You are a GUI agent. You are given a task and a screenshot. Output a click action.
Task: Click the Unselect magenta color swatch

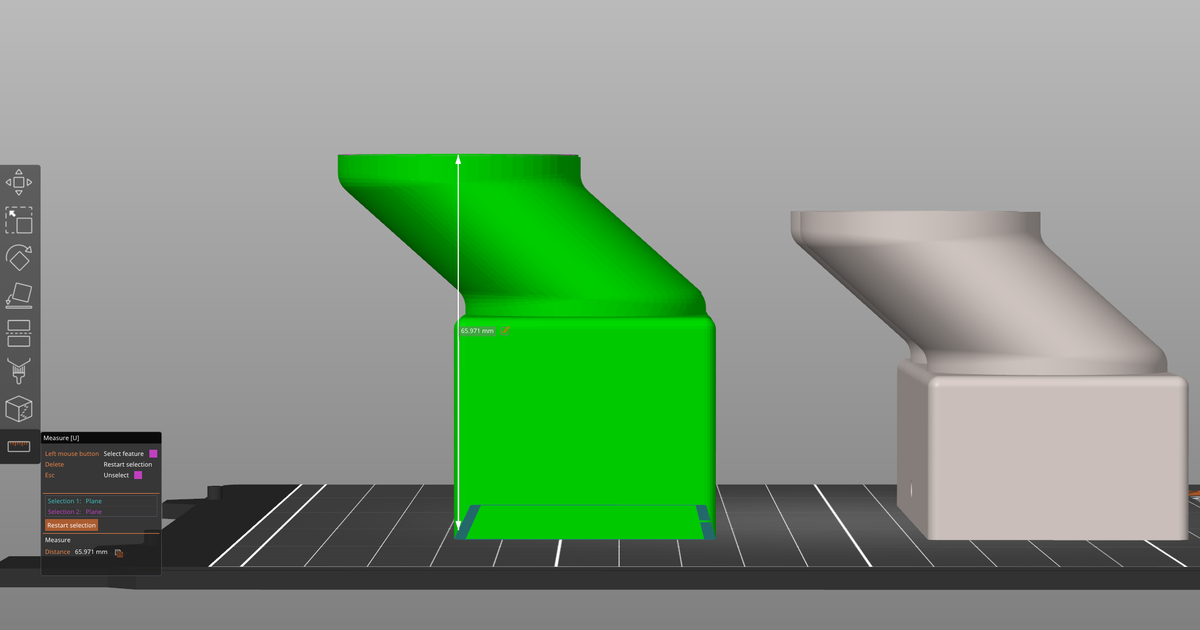coord(138,475)
